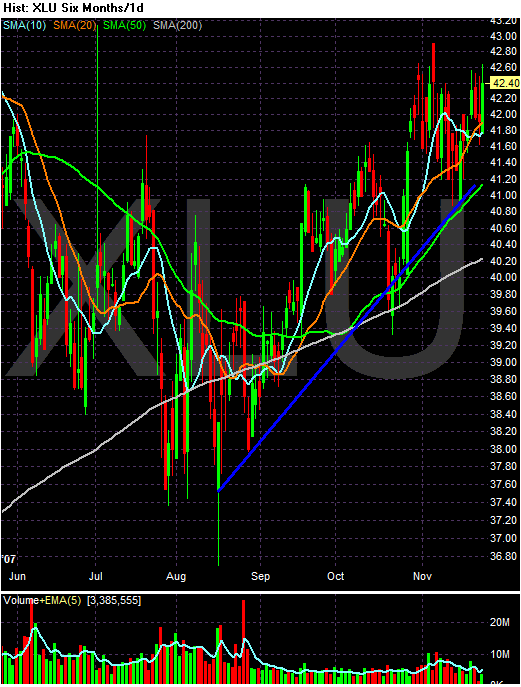The image size is (521, 687).
Task: Click the '07 year marker
Action: pyautogui.click(x=9, y=559)
